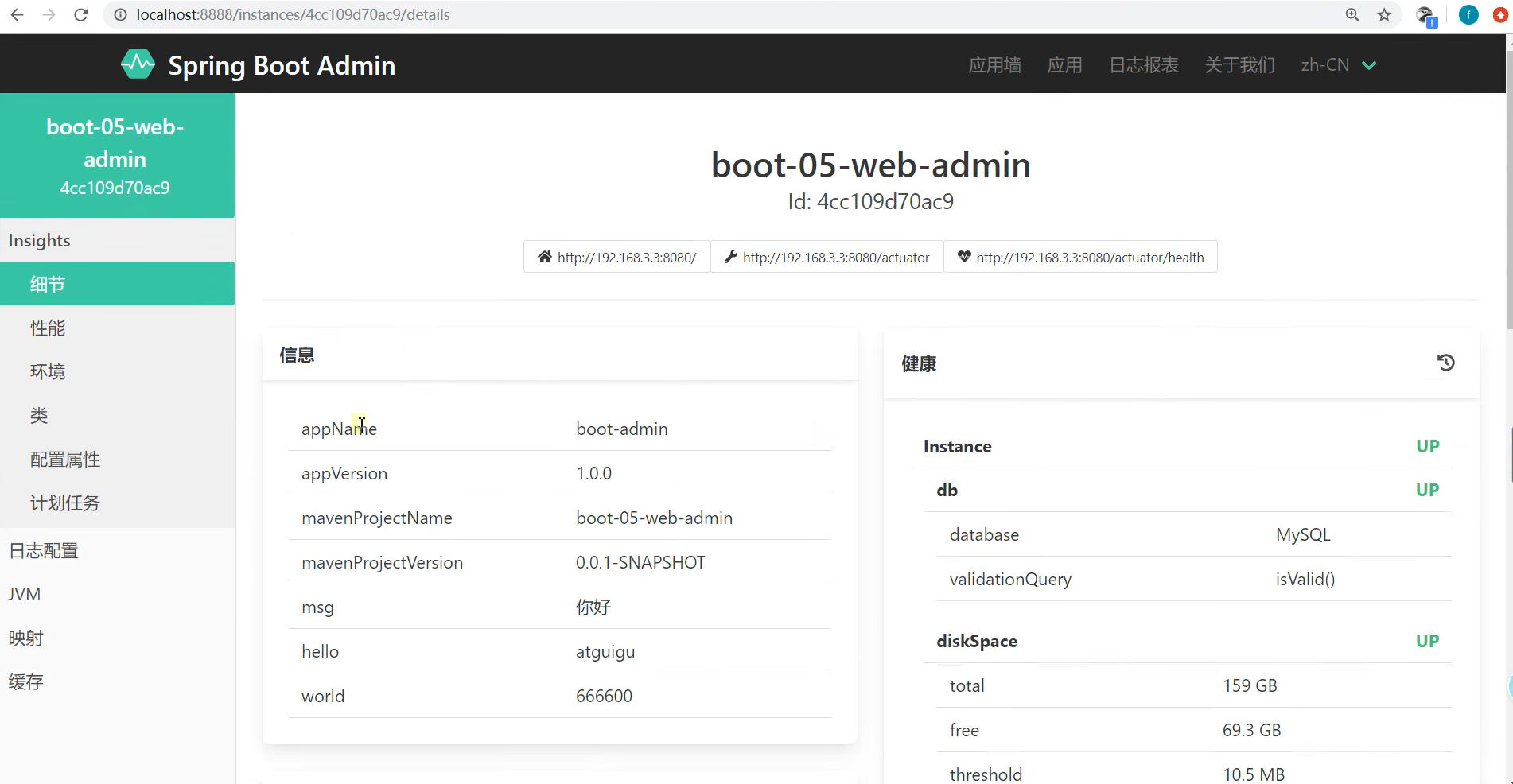Click the mavenProjectName key label

377,518
